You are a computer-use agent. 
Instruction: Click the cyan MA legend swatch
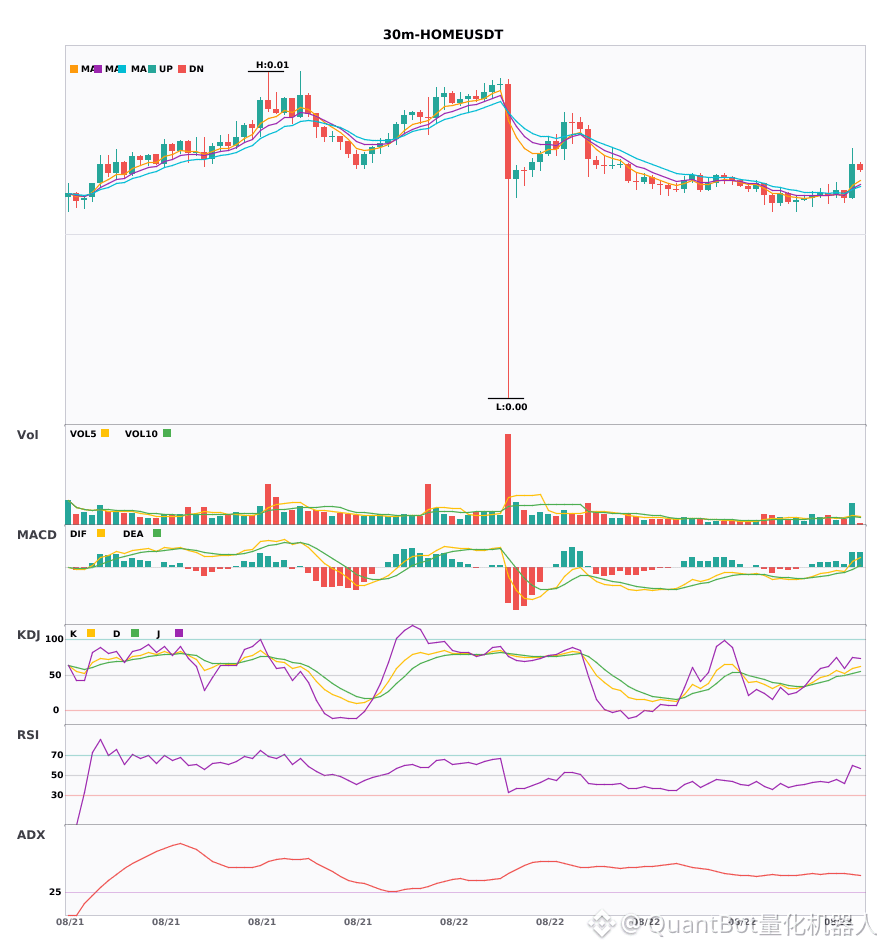coord(122,69)
